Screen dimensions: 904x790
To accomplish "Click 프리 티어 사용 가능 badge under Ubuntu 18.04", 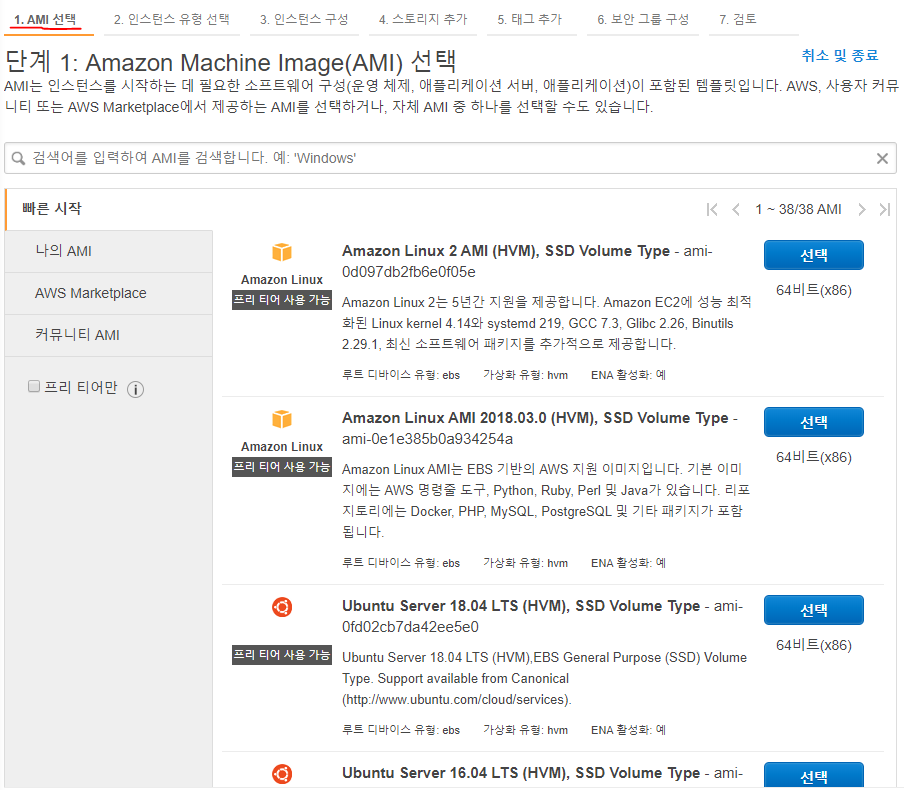I will coord(282,655).
